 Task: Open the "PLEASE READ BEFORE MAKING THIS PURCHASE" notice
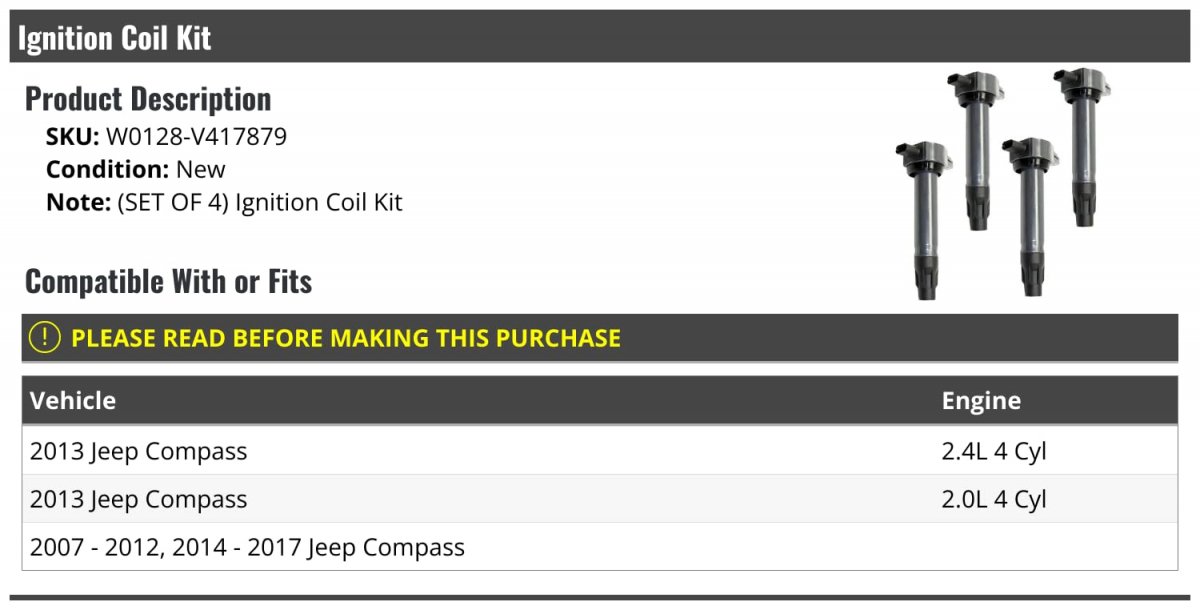[346, 338]
